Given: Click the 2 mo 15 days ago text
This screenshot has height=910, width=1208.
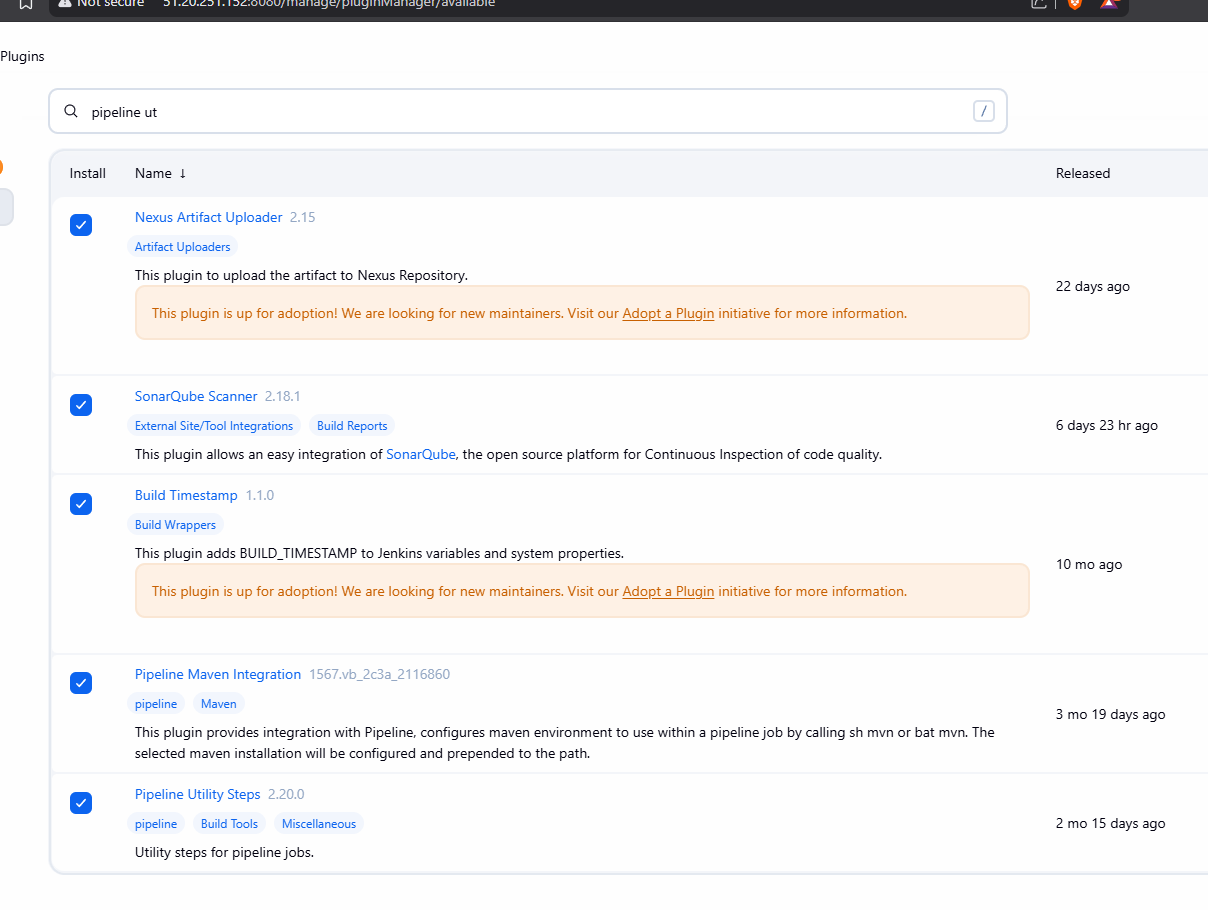Looking at the screenshot, I should point(1111,823).
